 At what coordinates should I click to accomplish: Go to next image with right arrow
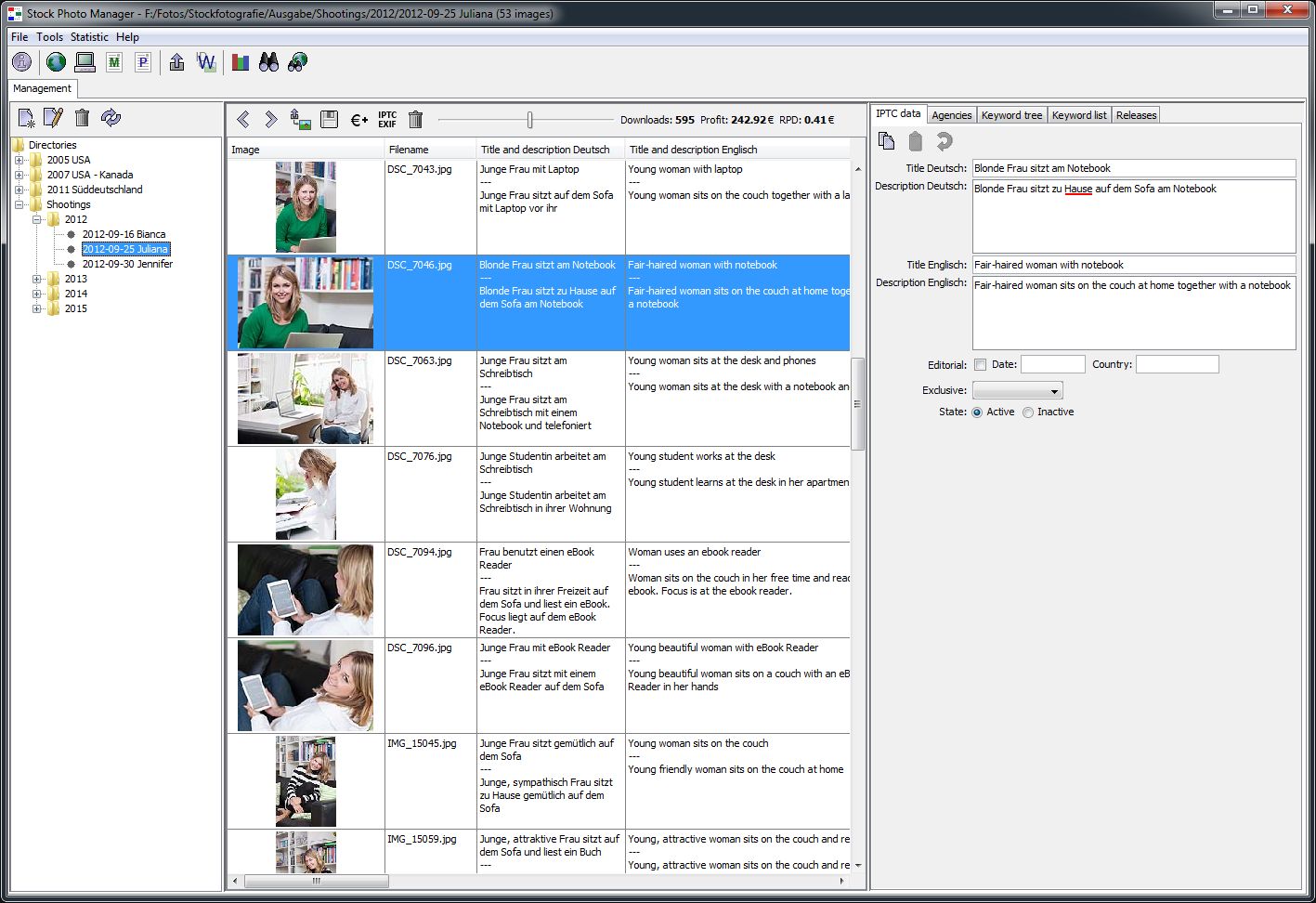tap(271, 119)
